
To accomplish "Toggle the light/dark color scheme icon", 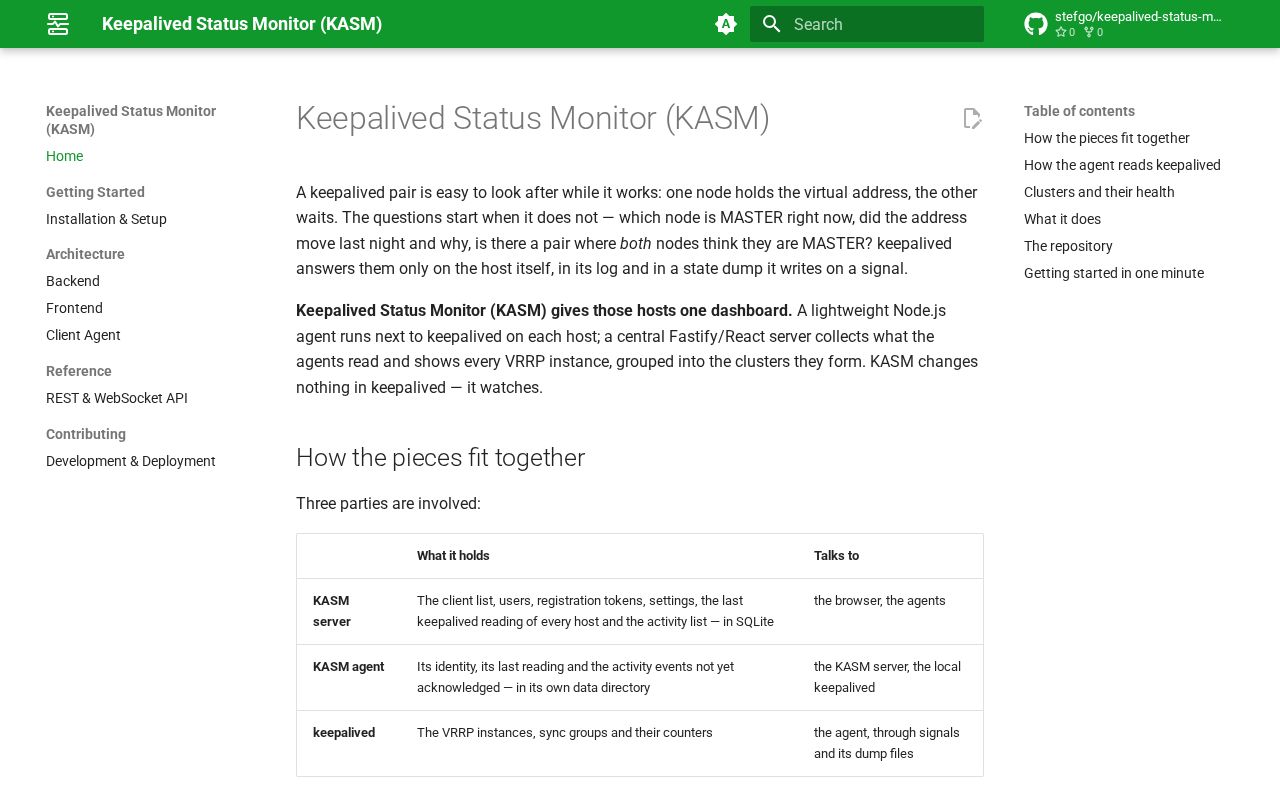I will pyautogui.click(x=726, y=24).
